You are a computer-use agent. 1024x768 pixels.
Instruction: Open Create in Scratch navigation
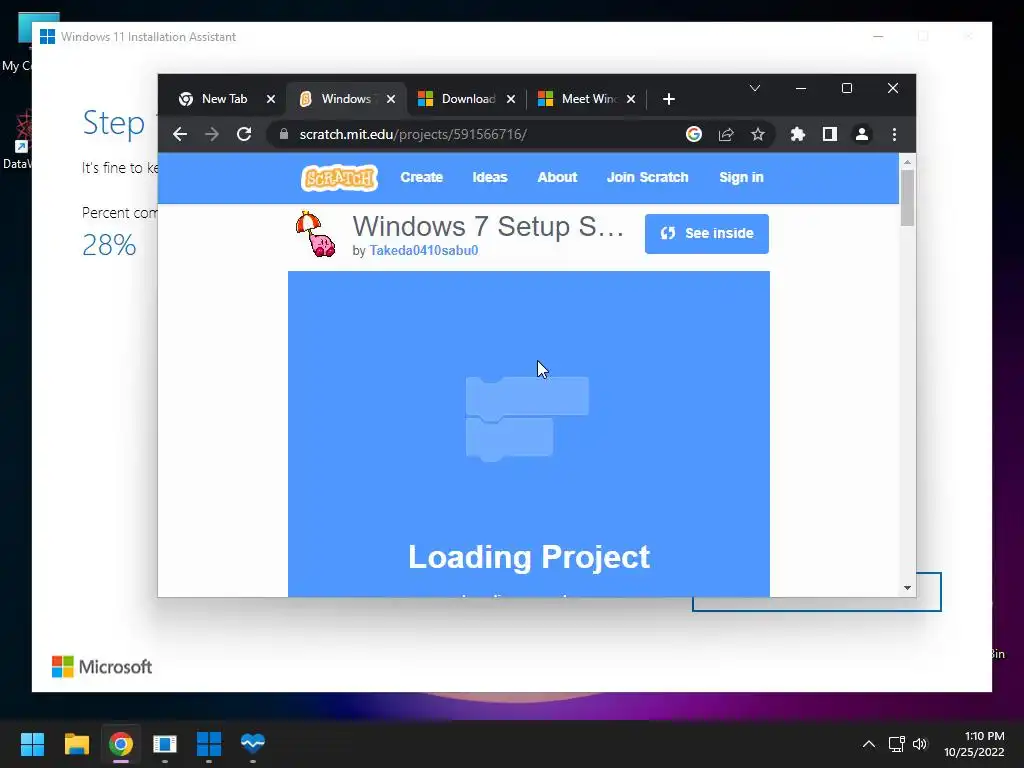421,178
